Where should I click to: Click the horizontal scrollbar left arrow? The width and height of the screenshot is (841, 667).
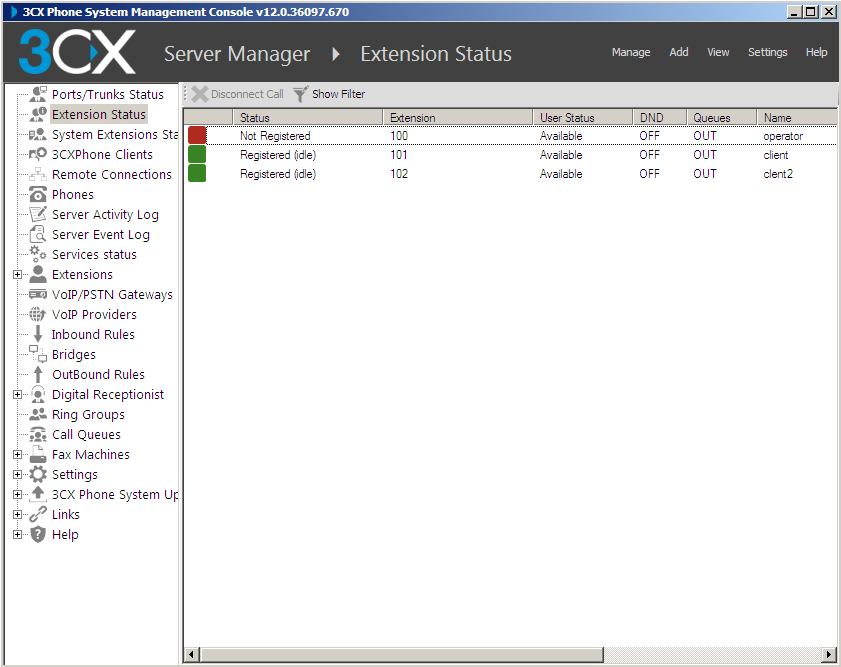click(191, 654)
